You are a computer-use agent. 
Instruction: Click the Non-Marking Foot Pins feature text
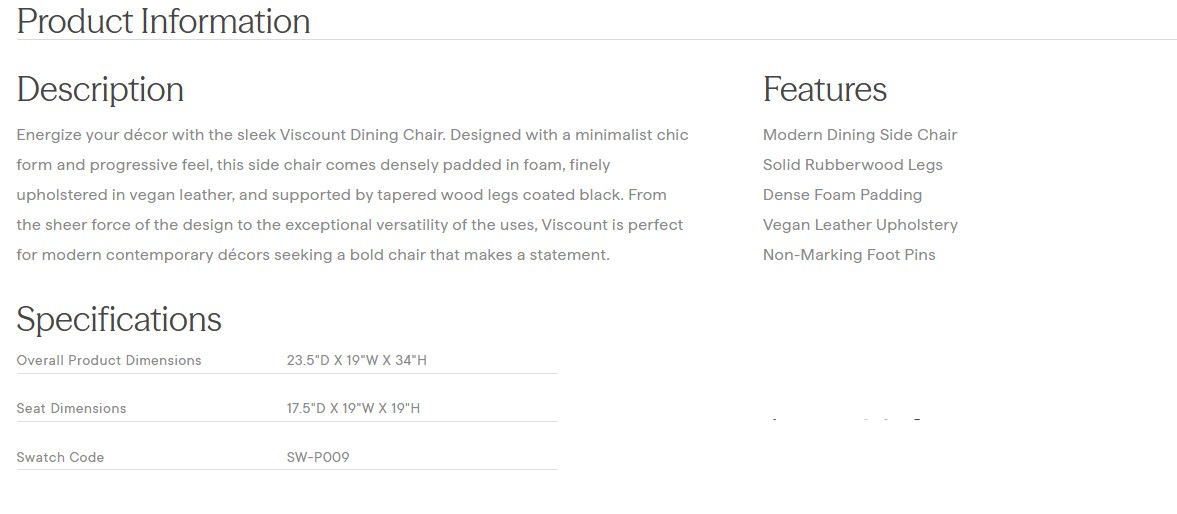click(848, 255)
